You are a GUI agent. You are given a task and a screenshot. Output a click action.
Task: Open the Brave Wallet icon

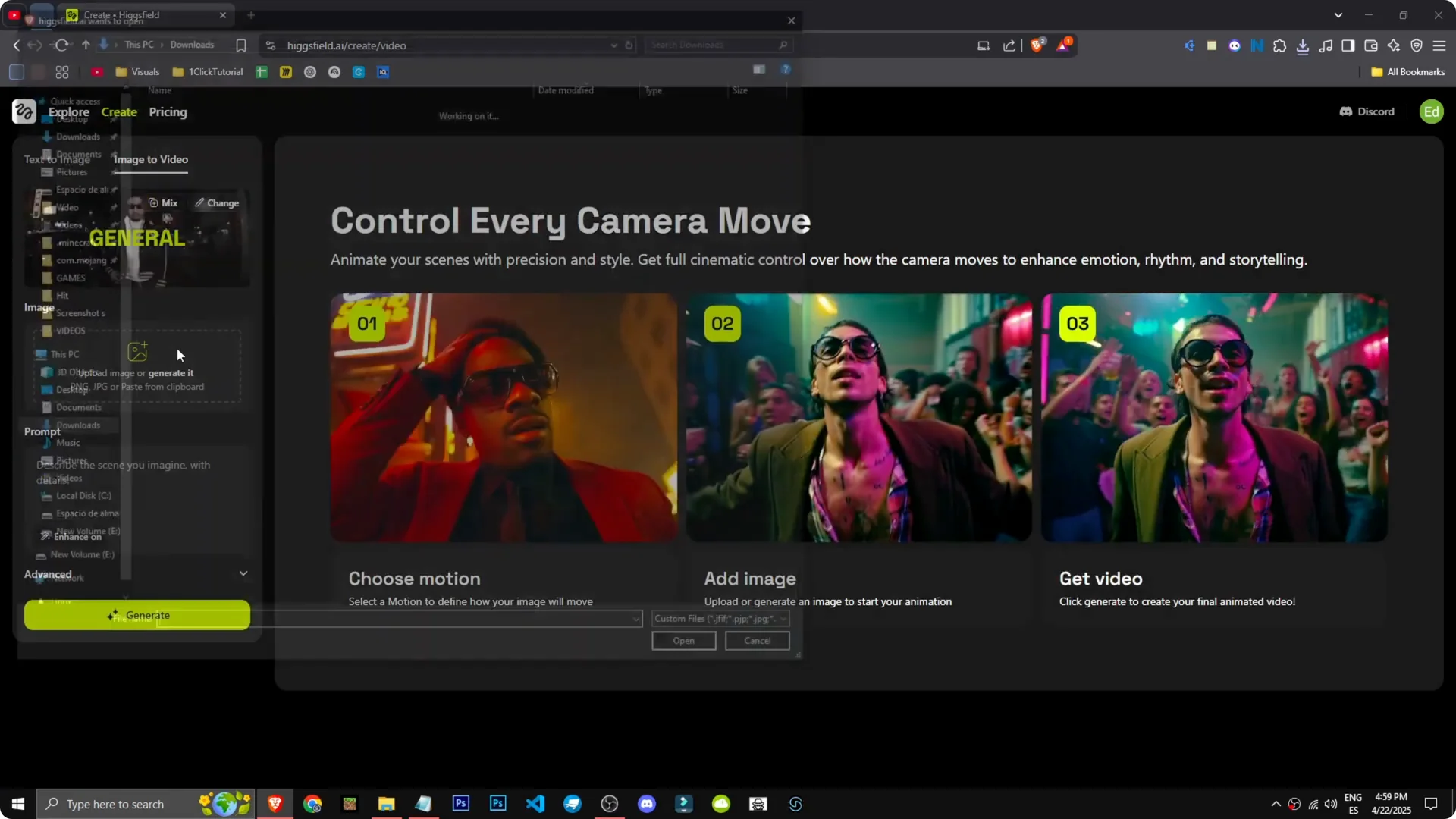[x=1371, y=45]
